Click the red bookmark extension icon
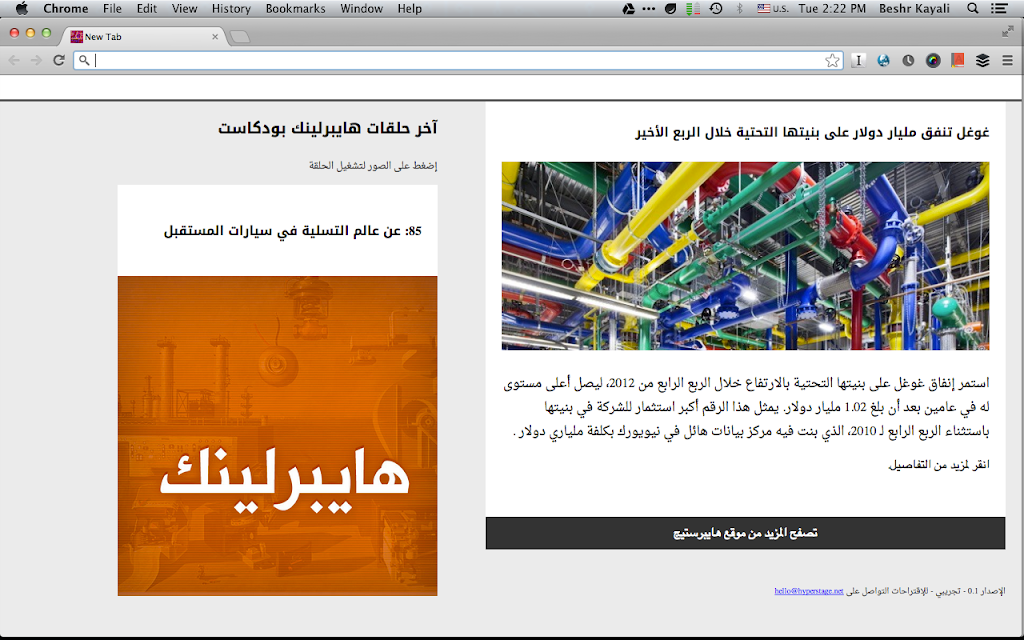 958,60
